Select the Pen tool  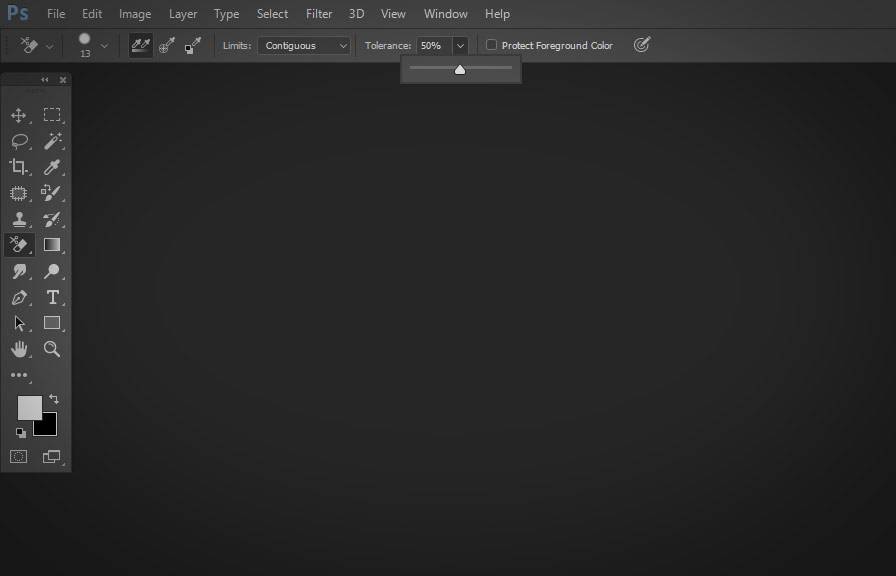click(19, 297)
